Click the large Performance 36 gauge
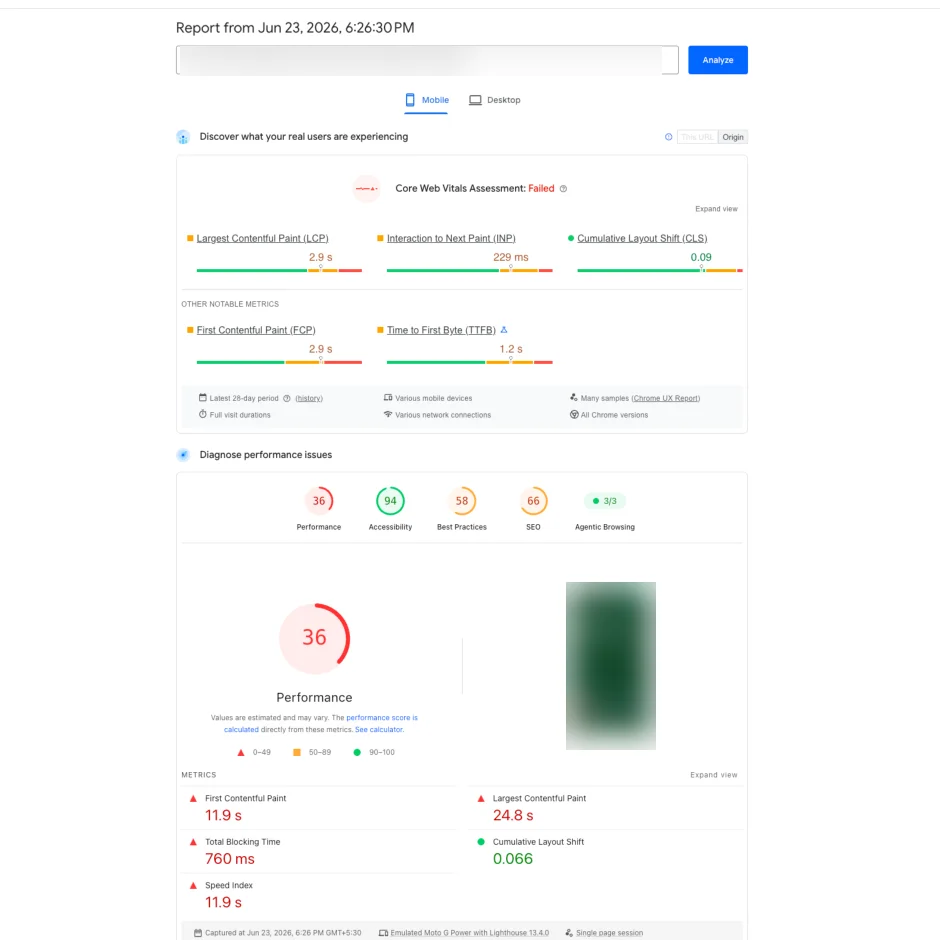The image size is (940, 940). 314,638
